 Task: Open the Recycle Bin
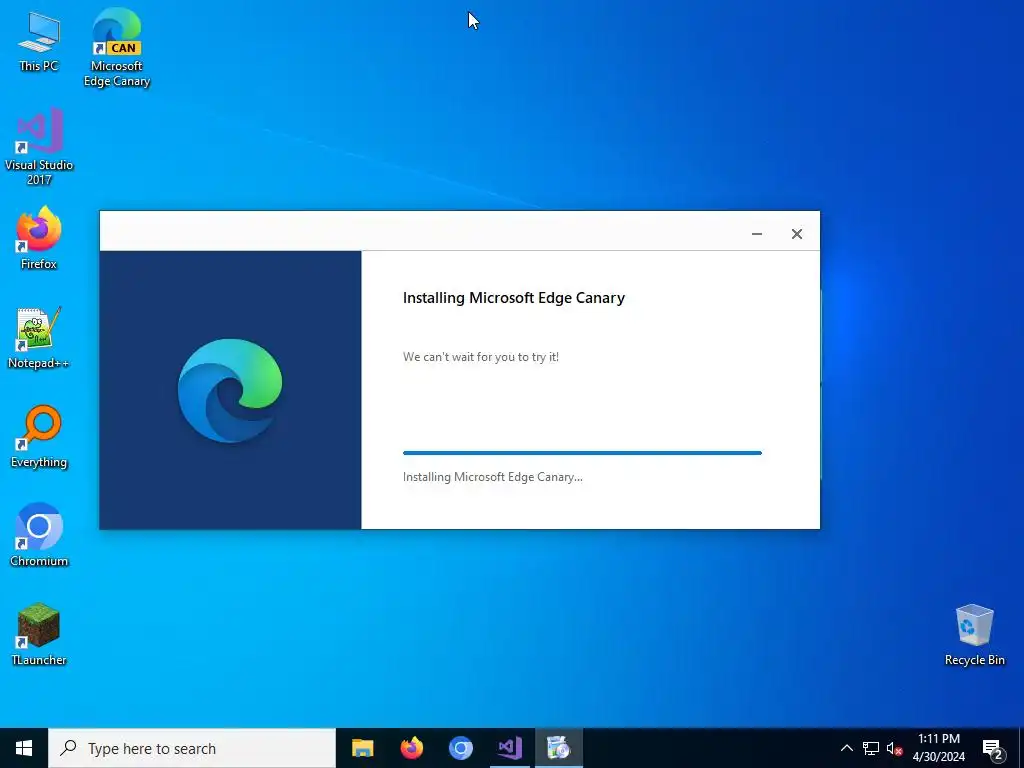(974, 635)
